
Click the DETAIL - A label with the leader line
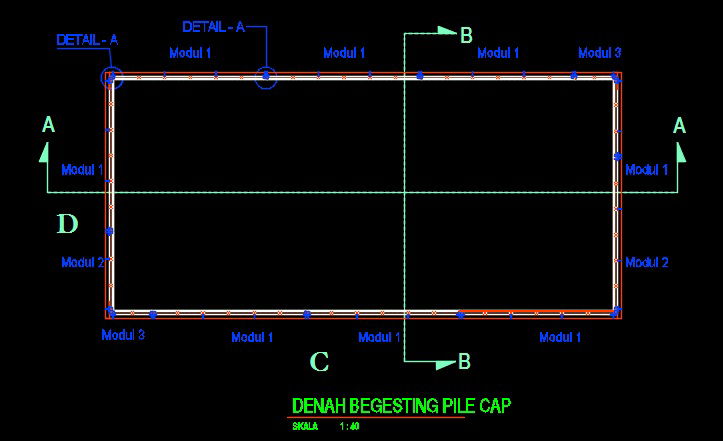tap(213, 27)
